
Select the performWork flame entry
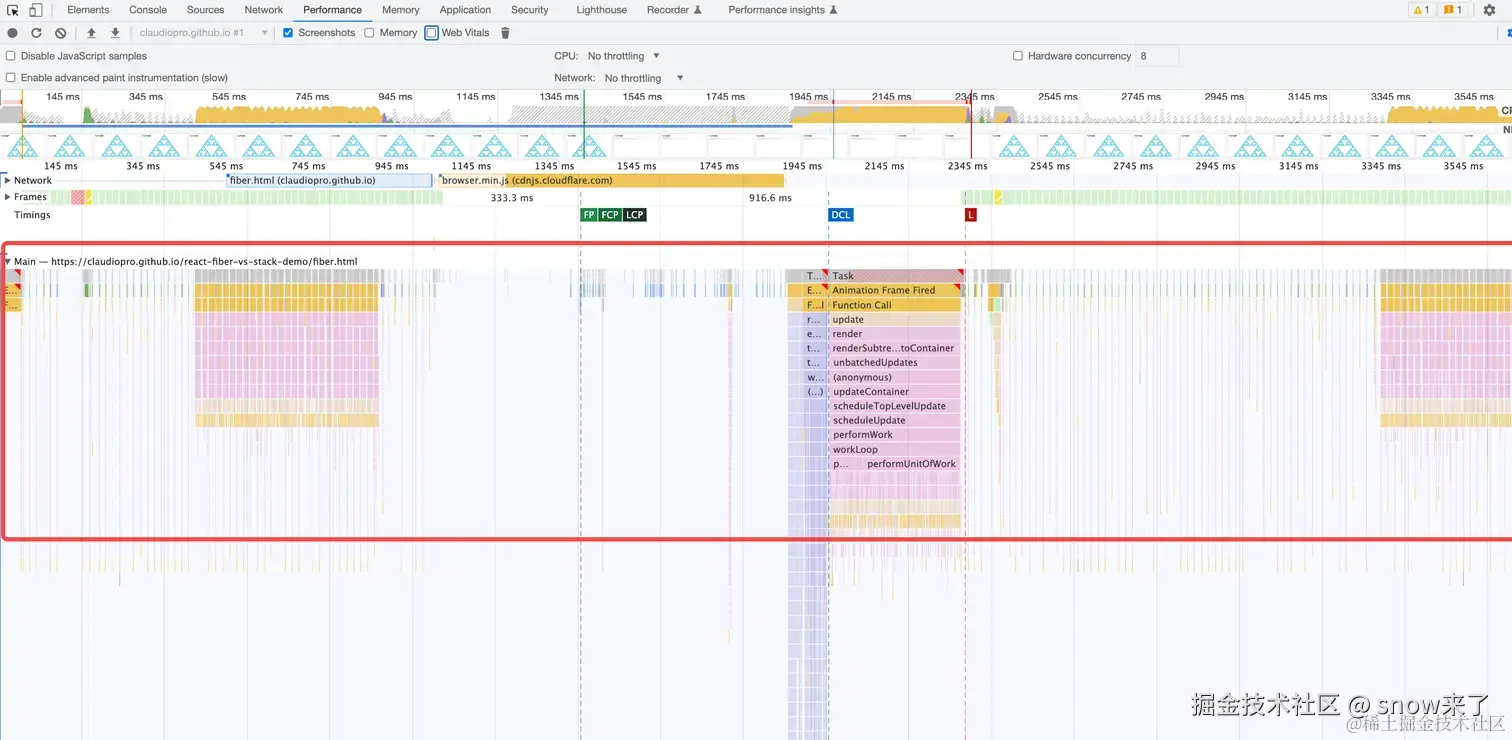tap(895, 435)
